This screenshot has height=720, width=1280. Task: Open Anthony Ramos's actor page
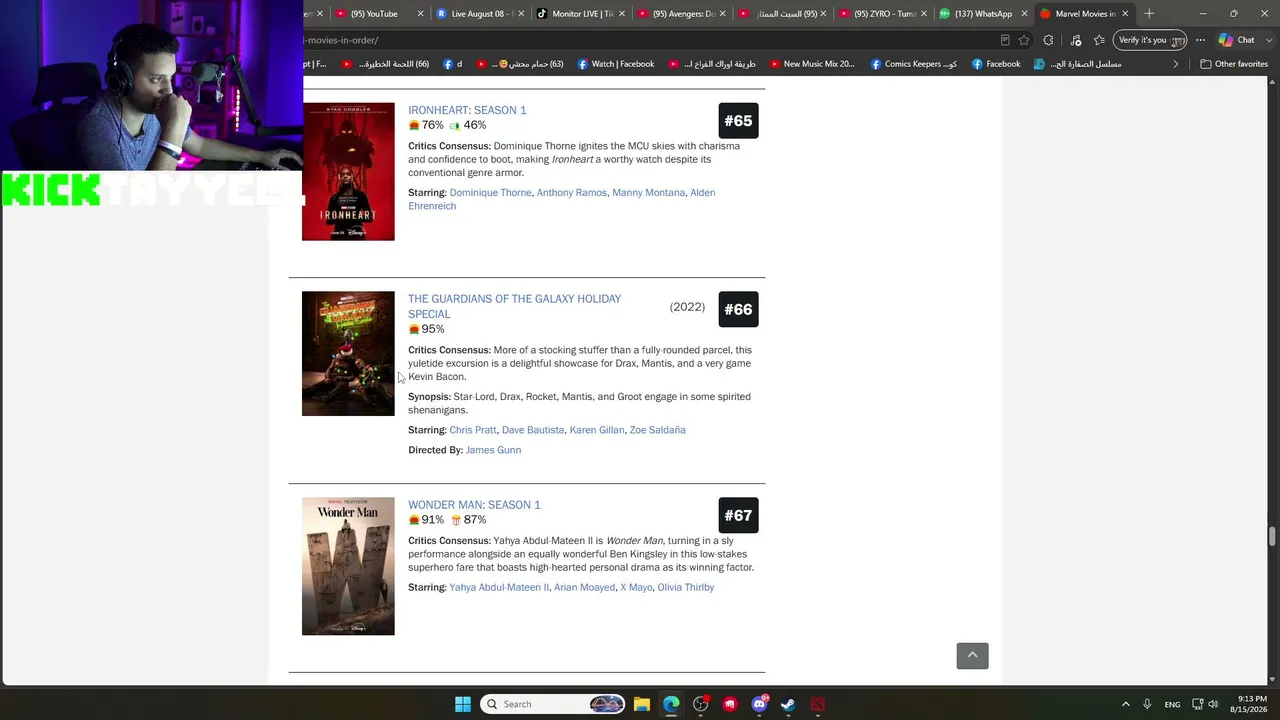pyautogui.click(x=572, y=192)
